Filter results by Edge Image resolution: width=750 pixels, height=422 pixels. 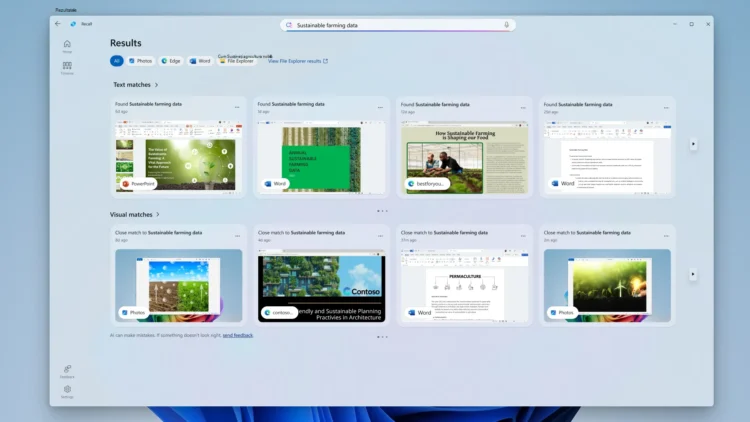pyautogui.click(x=171, y=61)
